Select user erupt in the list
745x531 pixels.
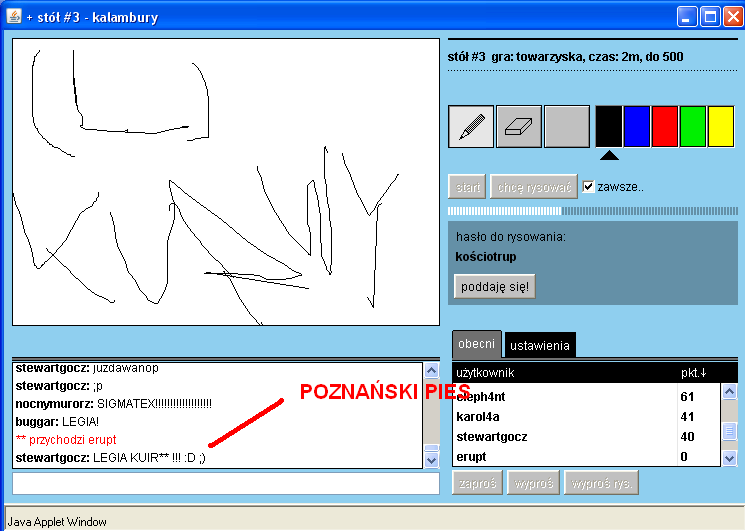(586, 456)
